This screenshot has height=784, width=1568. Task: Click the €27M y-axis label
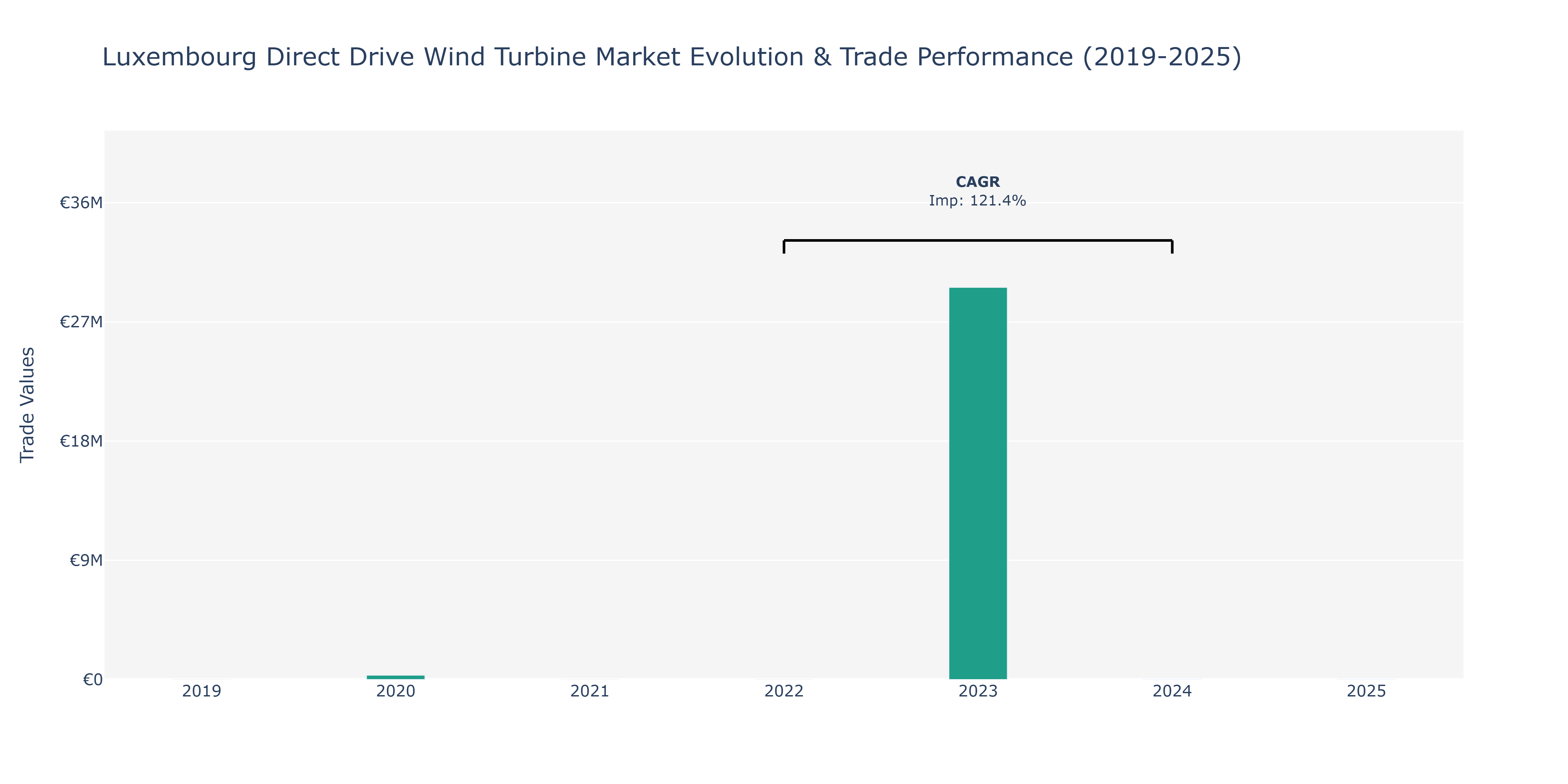click(81, 322)
